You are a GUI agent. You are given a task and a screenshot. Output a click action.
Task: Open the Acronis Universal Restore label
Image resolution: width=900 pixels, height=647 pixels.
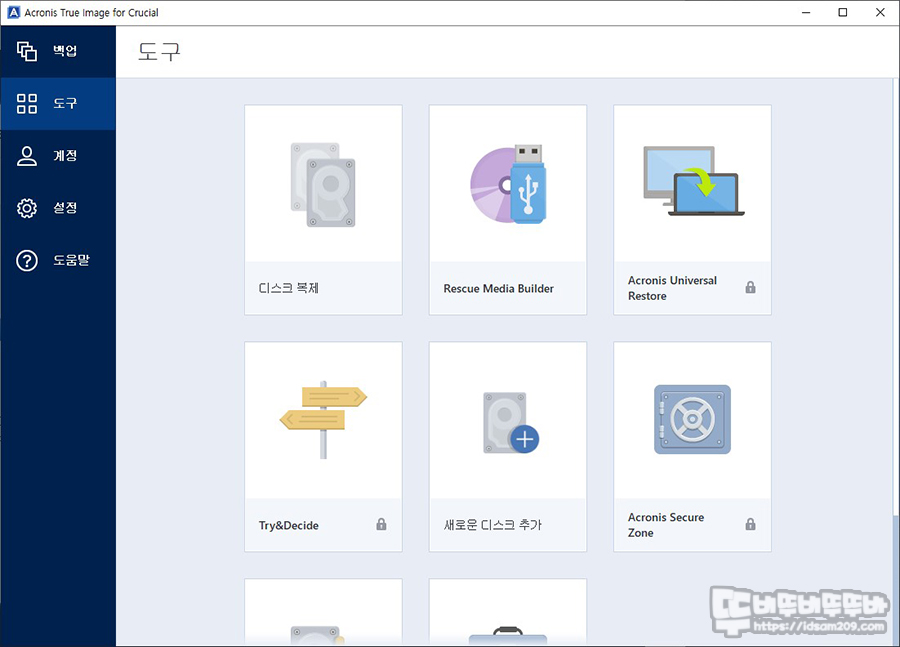672,288
